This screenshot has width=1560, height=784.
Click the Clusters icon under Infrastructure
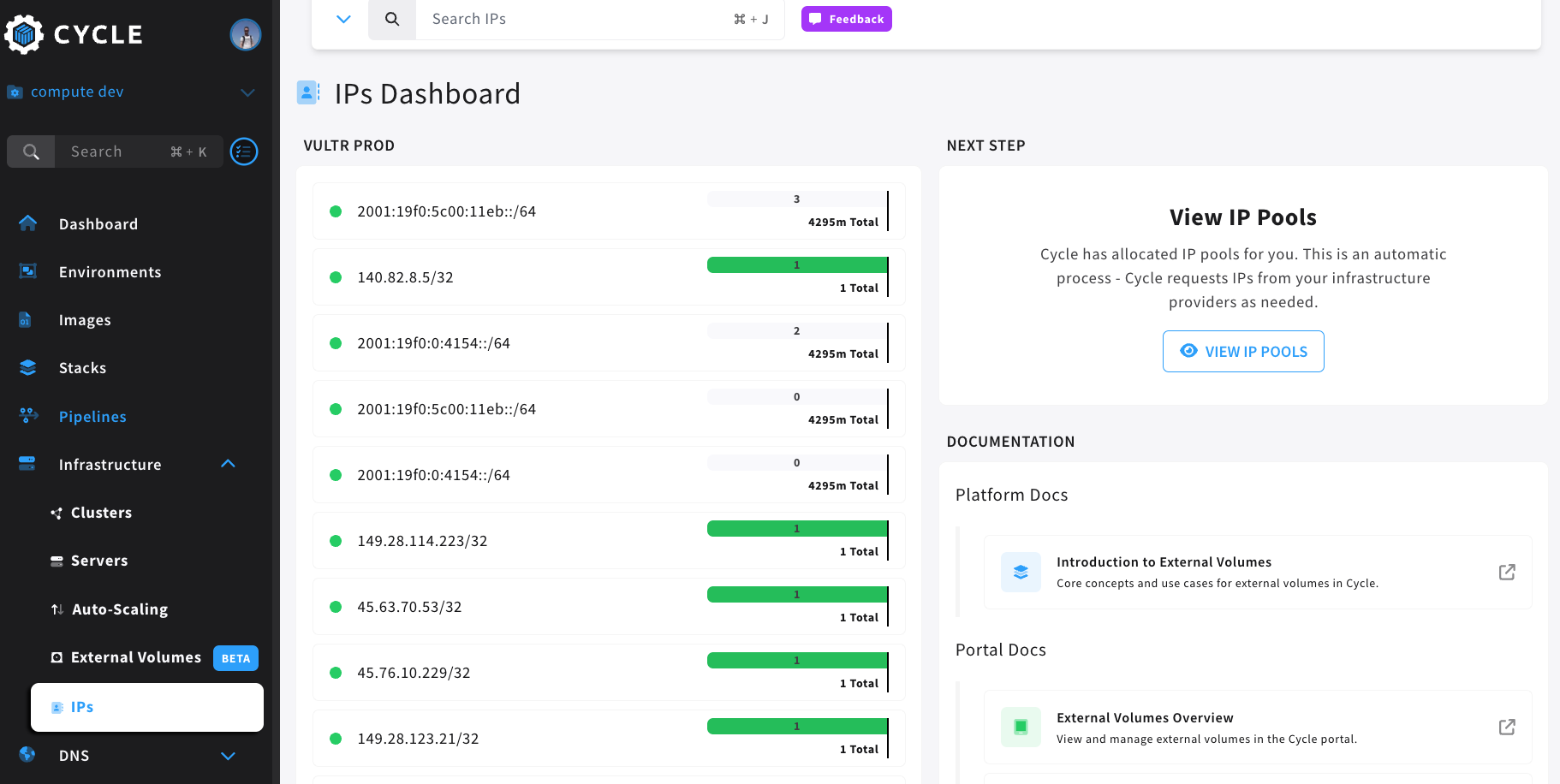[x=55, y=513]
